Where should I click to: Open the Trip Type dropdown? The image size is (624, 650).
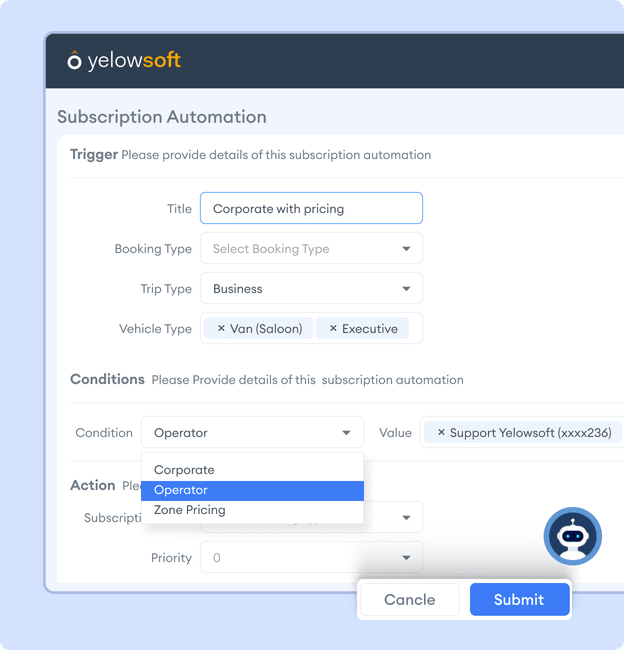point(406,289)
